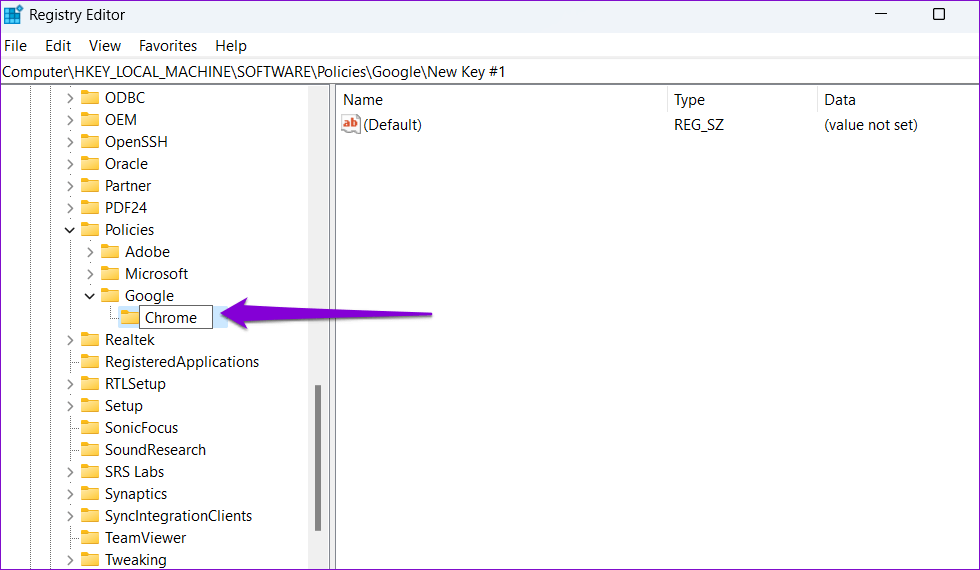This screenshot has height=570, width=980.
Task: Select the OpenSSH folder icon
Action: tap(90, 141)
